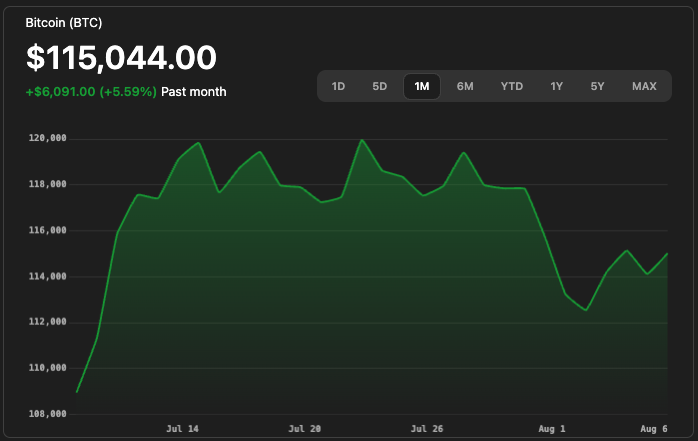This screenshot has width=698, height=441.
Task: View the 5Y price chart
Action: (x=597, y=86)
